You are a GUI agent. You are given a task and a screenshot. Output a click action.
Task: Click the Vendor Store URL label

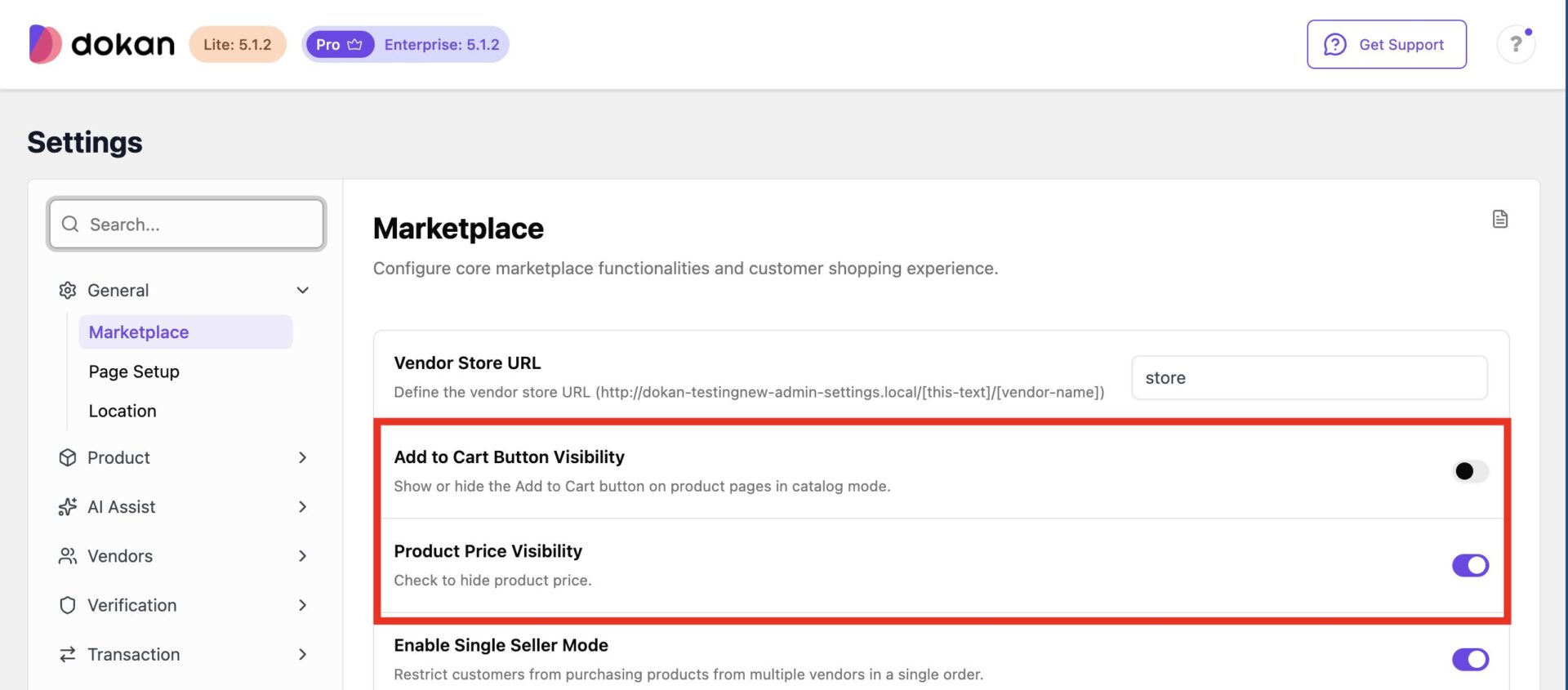pyautogui.click(x=467, y=363)
